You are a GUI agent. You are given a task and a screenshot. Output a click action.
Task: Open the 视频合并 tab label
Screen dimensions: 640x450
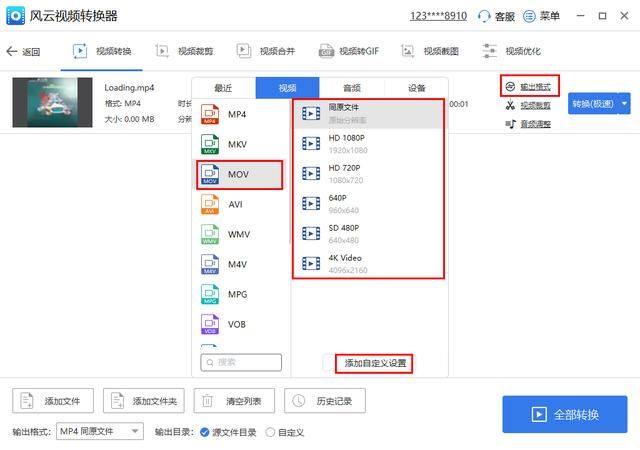click(278, 51)
